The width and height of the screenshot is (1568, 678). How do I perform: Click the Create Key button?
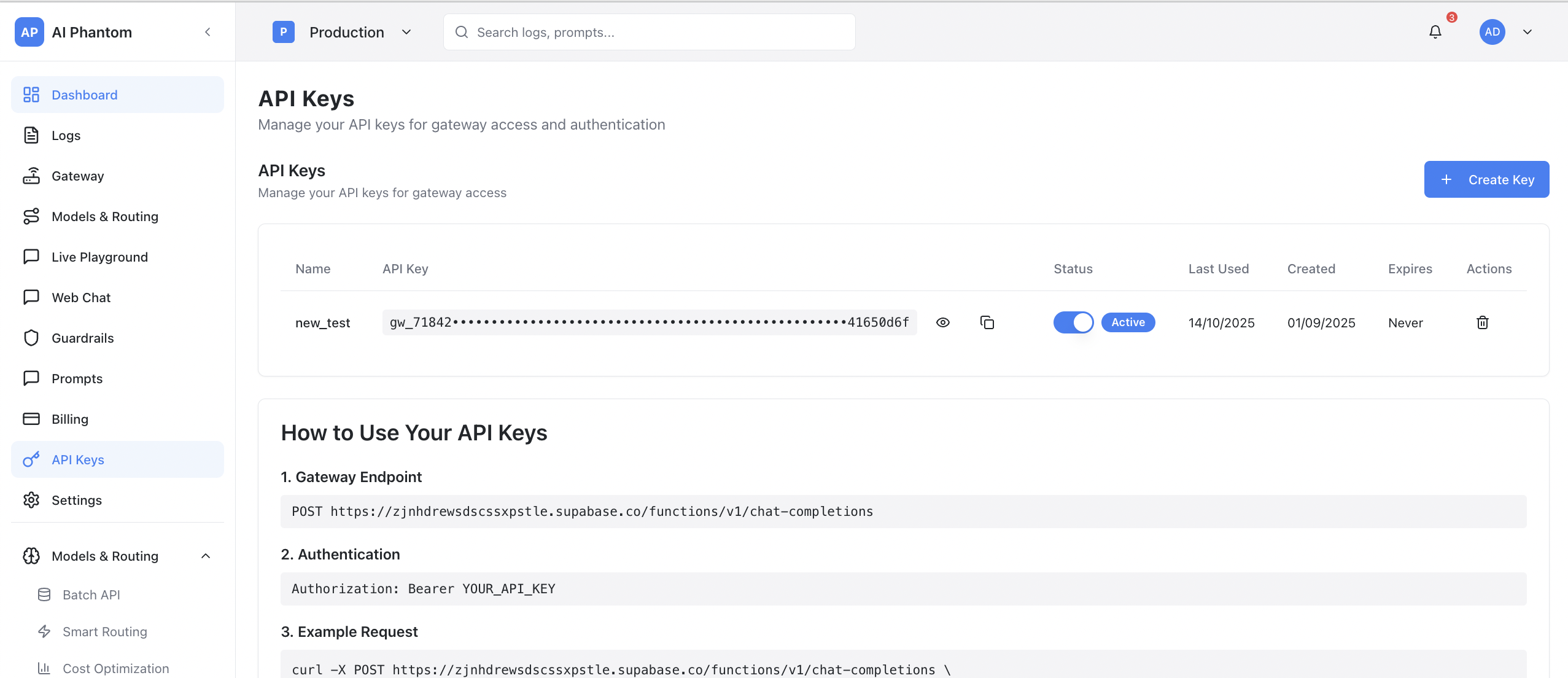coord(1486,179)
